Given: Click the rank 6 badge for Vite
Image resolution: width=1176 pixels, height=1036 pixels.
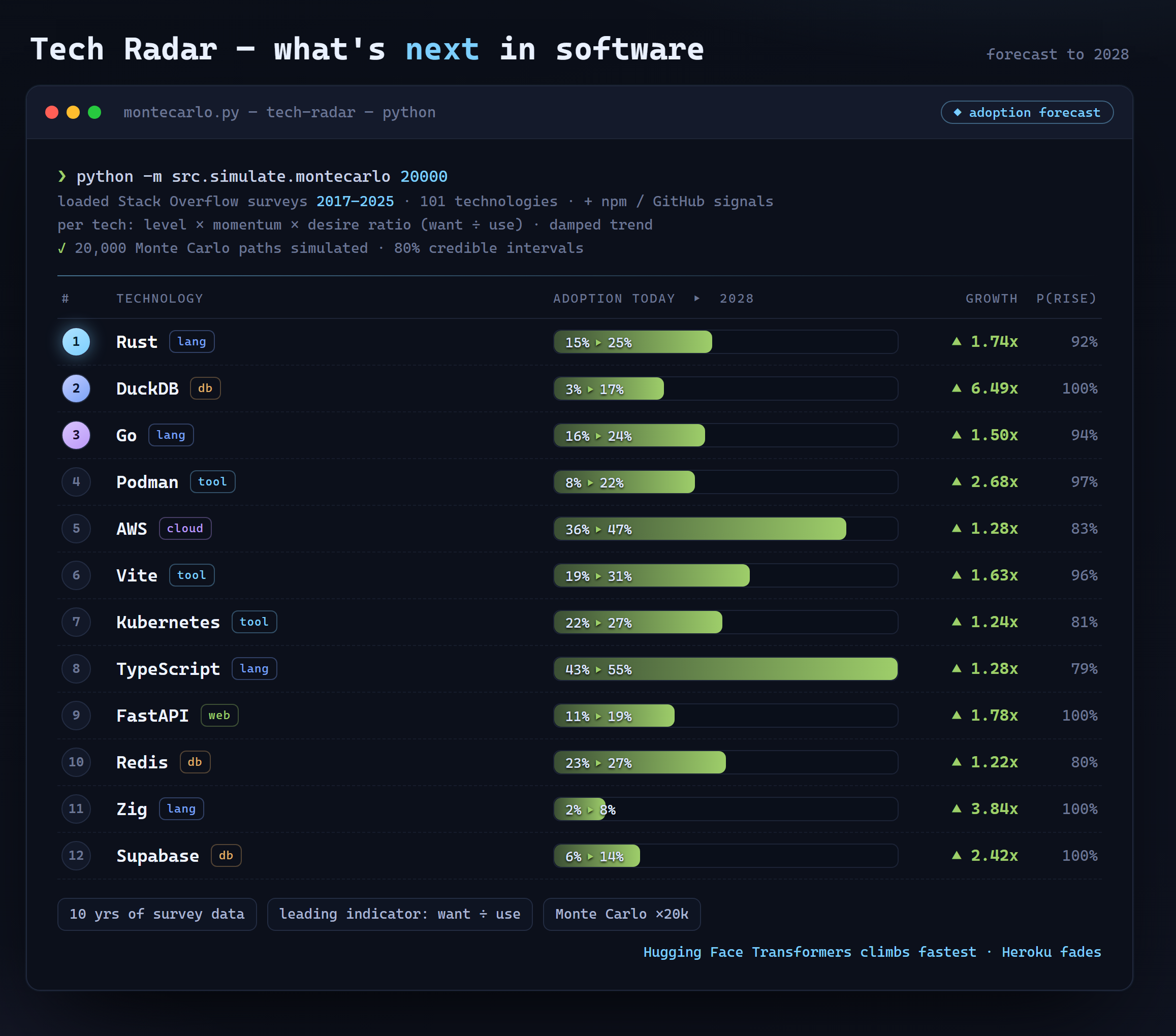Looking at the screenshot, I should coord(76,575).
